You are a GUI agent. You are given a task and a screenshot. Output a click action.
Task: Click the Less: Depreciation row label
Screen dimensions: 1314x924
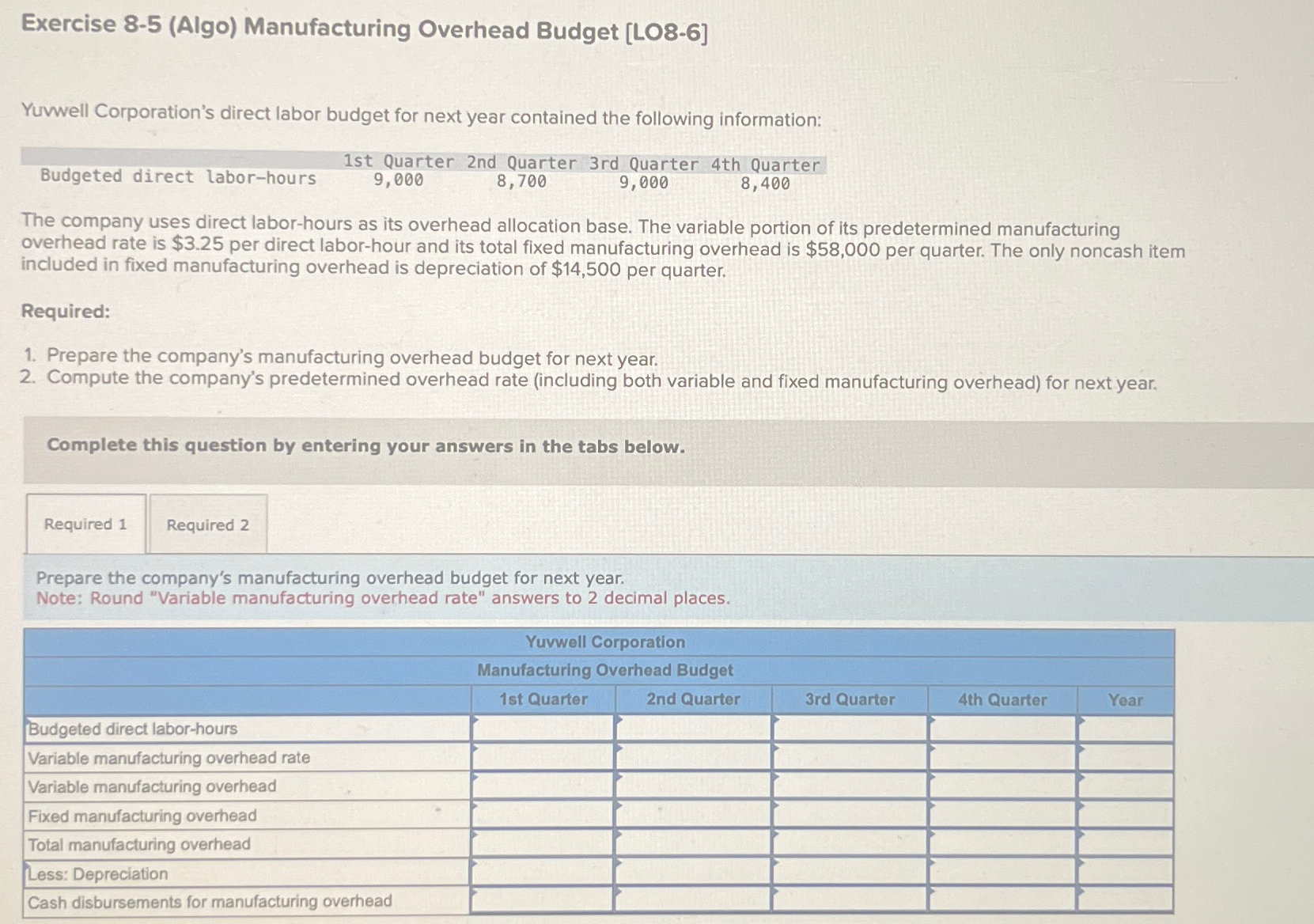click(x=98, y=873)
